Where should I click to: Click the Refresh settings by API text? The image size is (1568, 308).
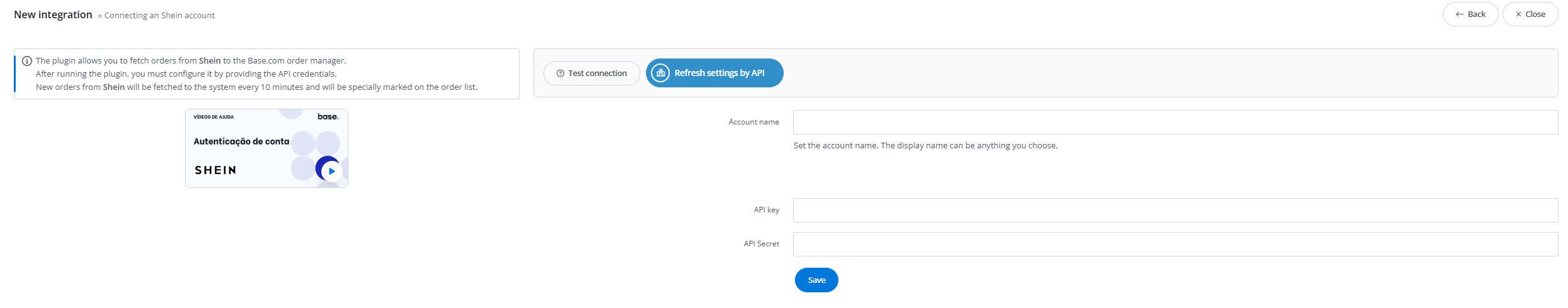pos(720,73)
